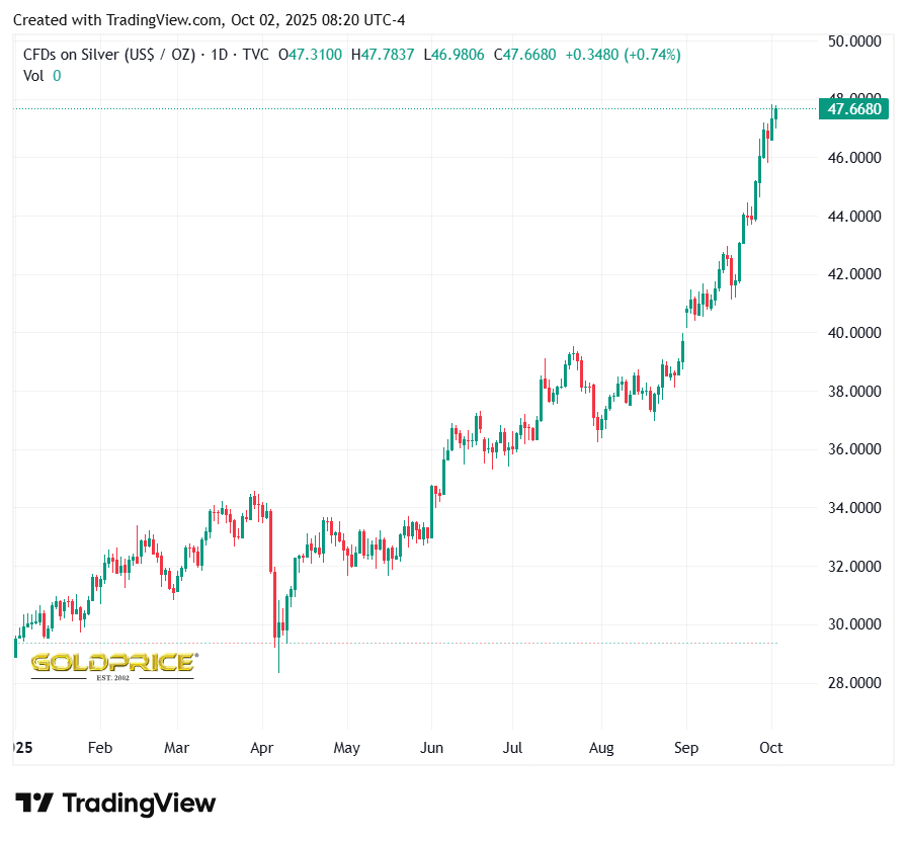
Task: Click the low value L46.9806
Action: point(455,55)
